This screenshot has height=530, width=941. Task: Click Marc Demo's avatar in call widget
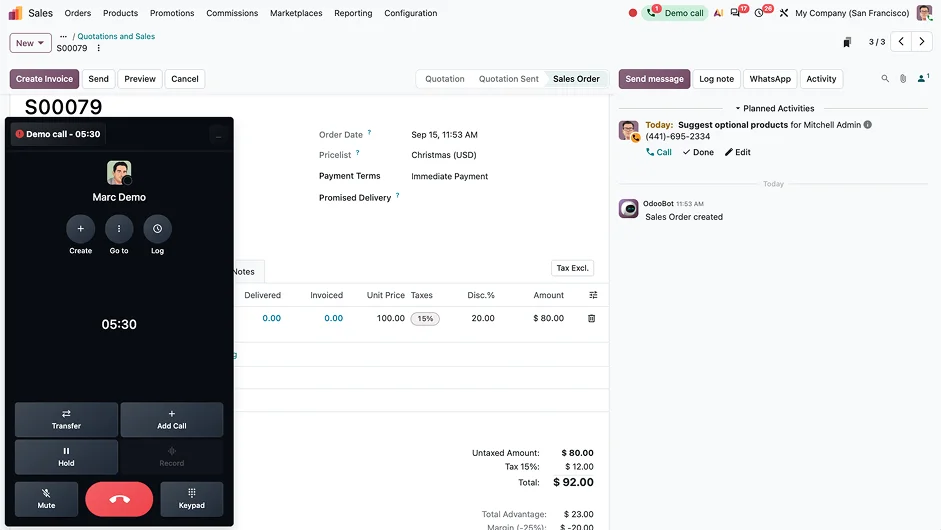[x=119, y=173]
